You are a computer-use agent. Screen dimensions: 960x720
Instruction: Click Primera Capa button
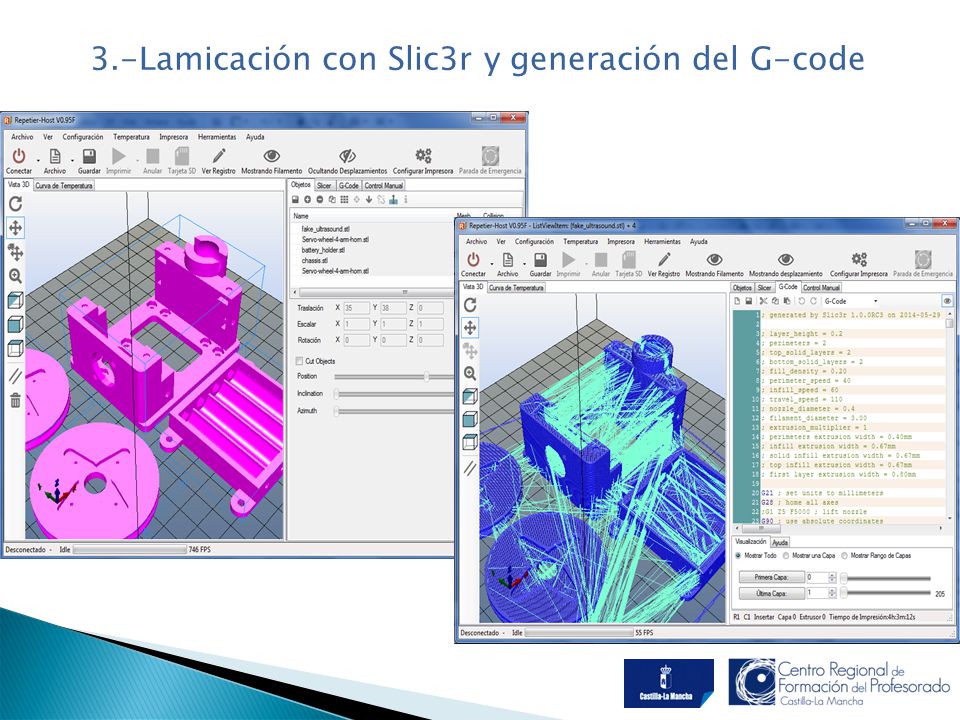point(771,577)
